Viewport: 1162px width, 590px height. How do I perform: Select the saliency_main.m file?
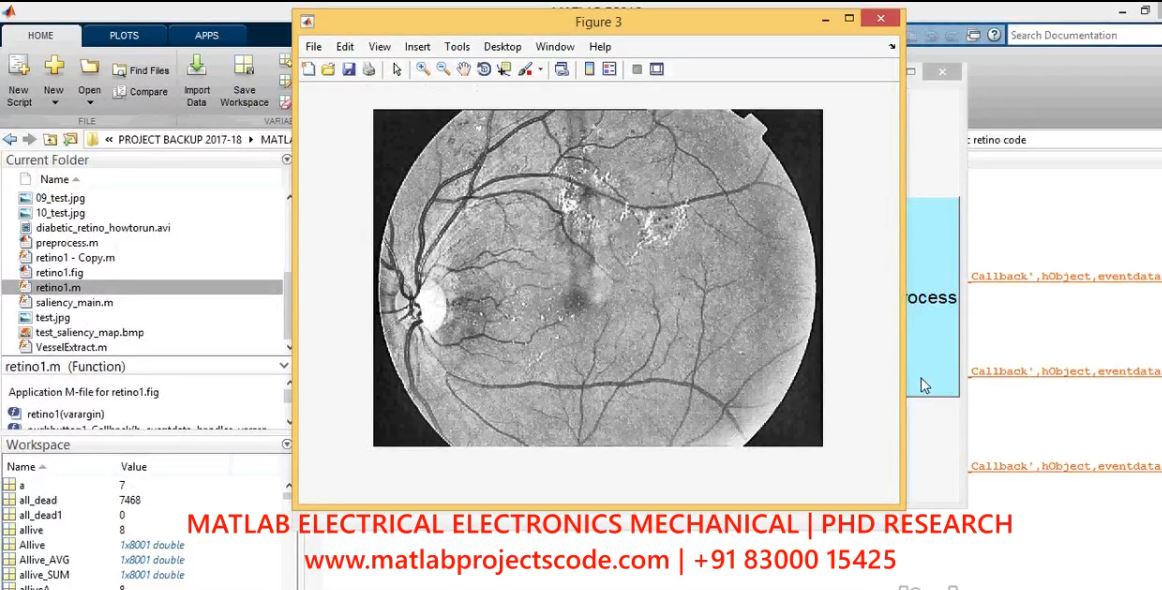pyautogui.click(x=74, y=302)
